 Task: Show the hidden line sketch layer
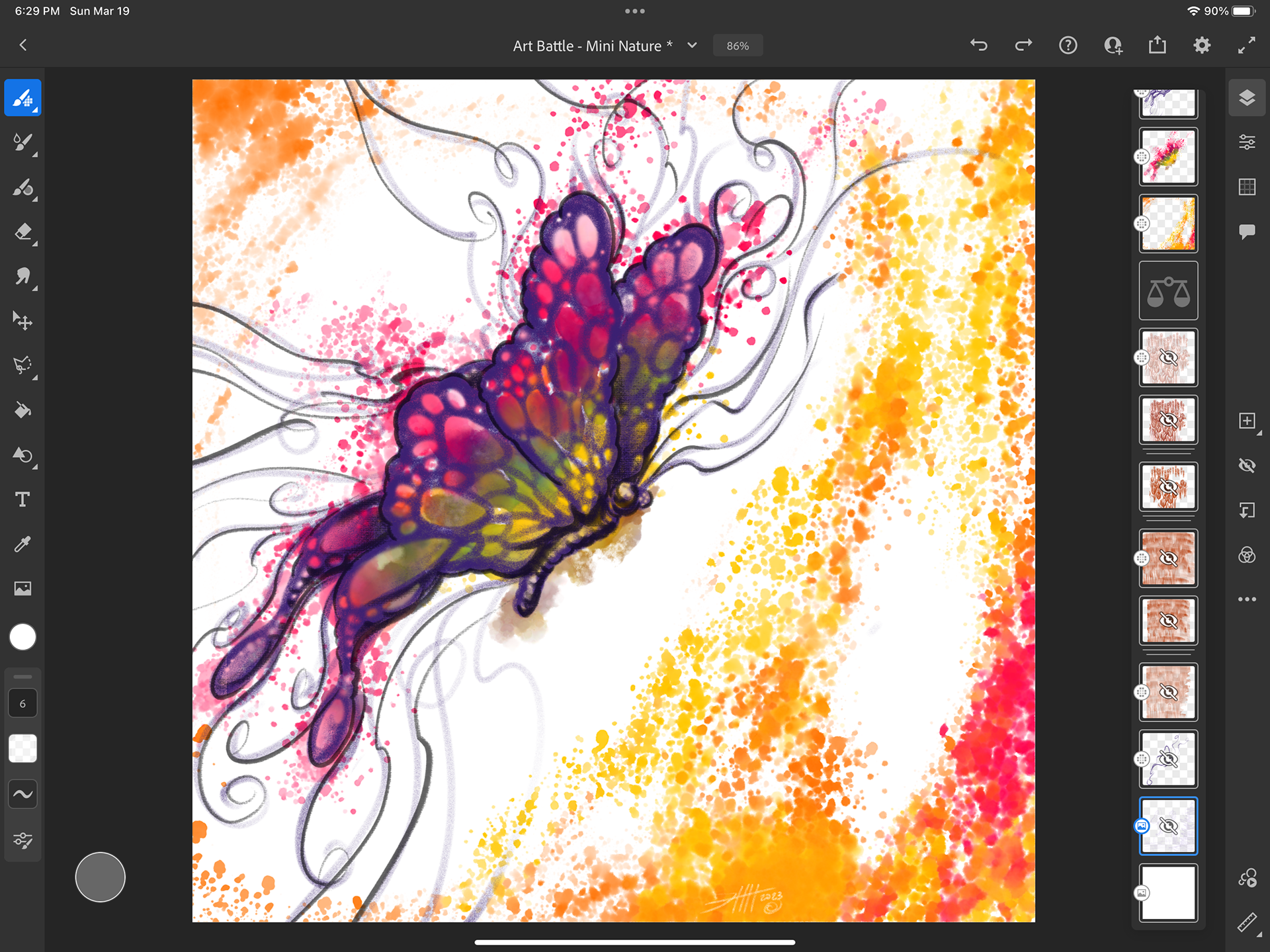click(x=1168, y=759)
